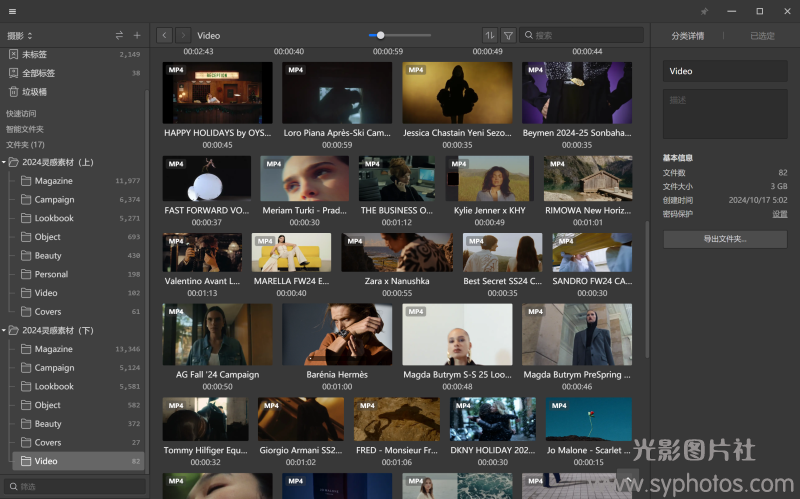This screenshot has width=800, height=499.
Task: Select the Lookbook folder with 5,271 items
Action: 54,218
